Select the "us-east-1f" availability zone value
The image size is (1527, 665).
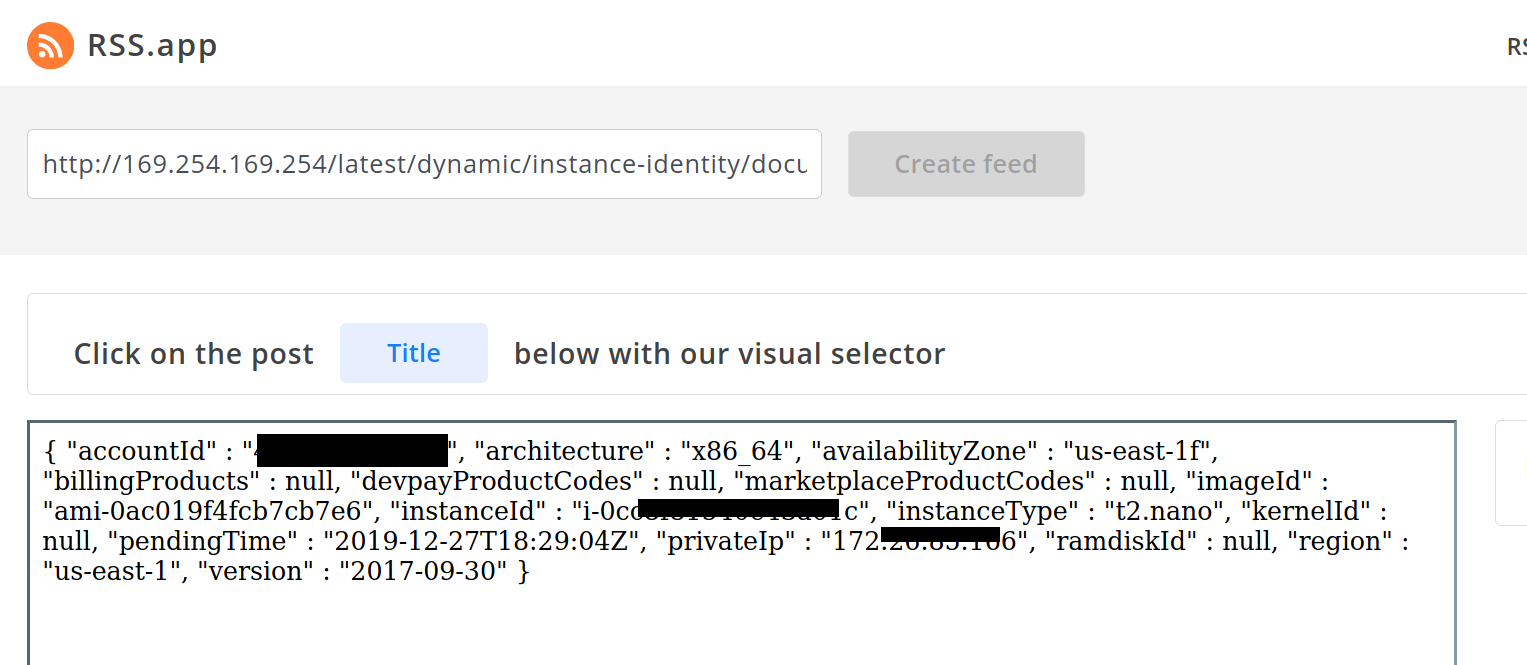pyautogui.click(x=1137, y=451)
